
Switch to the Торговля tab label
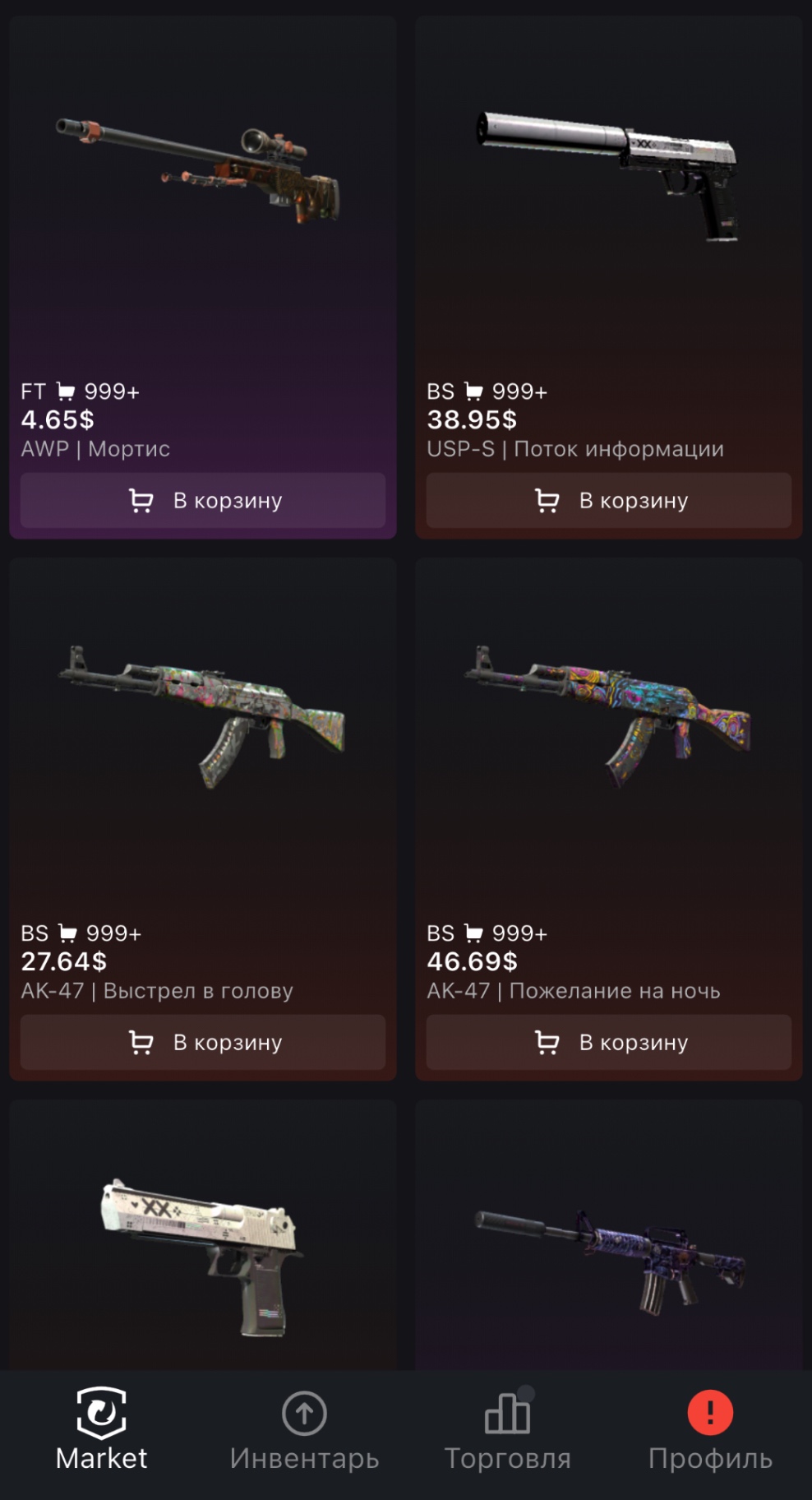(508, 1459)
